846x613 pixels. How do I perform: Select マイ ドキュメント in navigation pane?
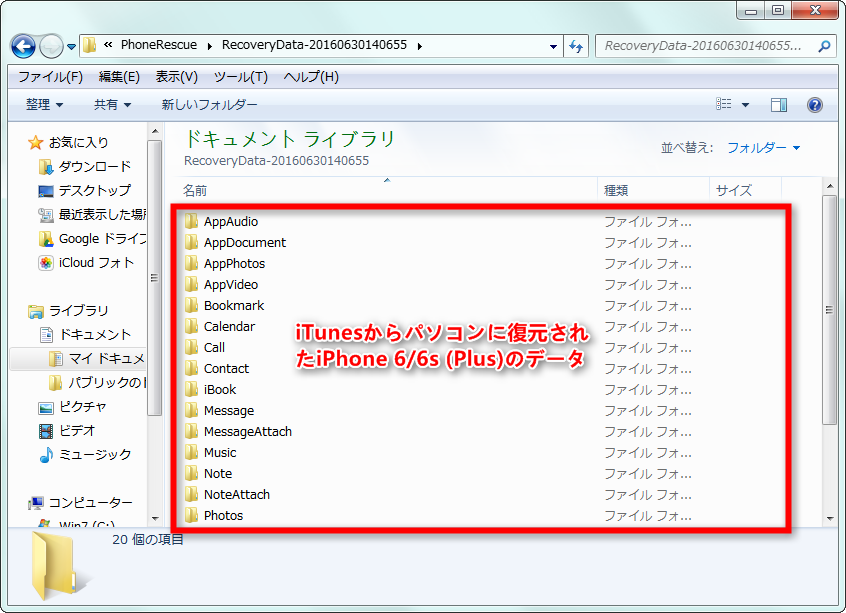pyautogui.click(x=107, y=359)
